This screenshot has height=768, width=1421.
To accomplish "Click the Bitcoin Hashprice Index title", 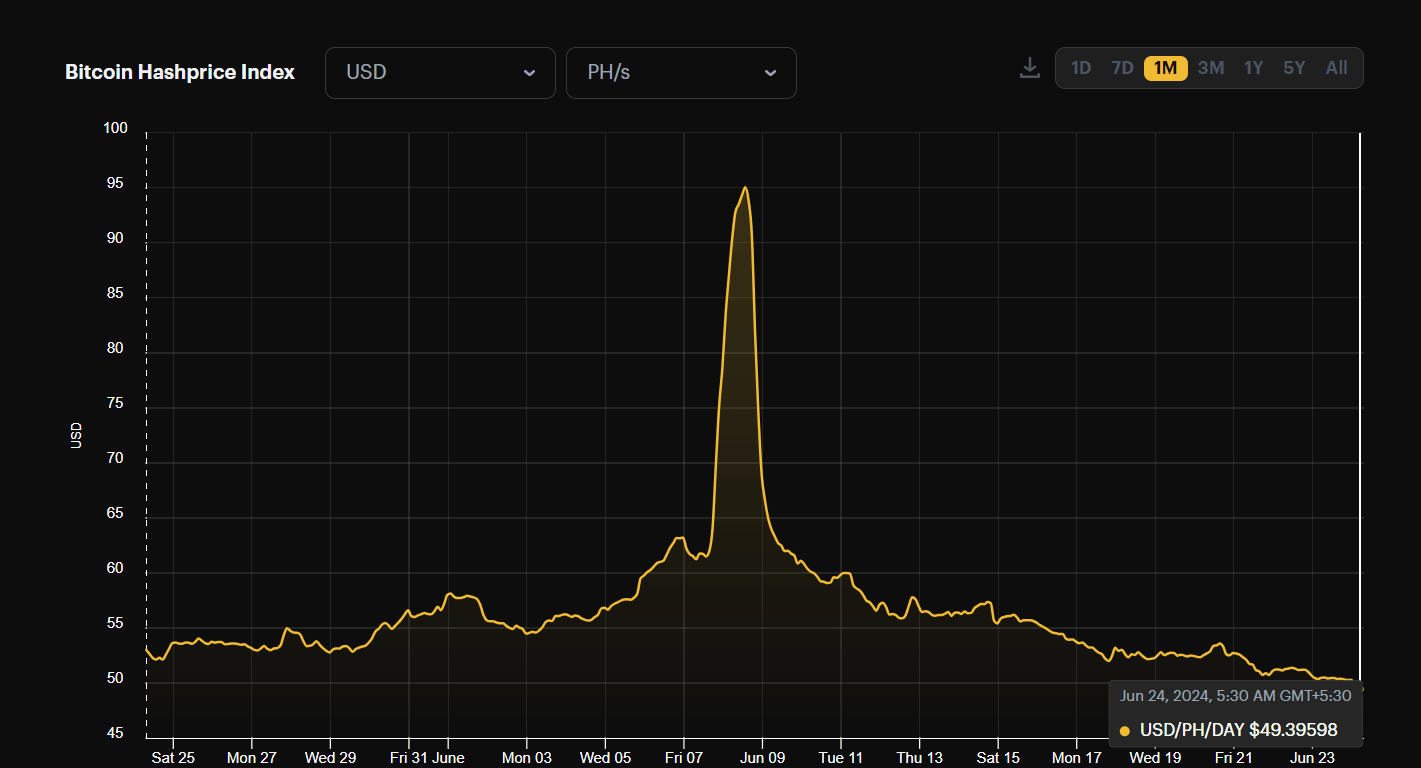I will tap(180, 71).
